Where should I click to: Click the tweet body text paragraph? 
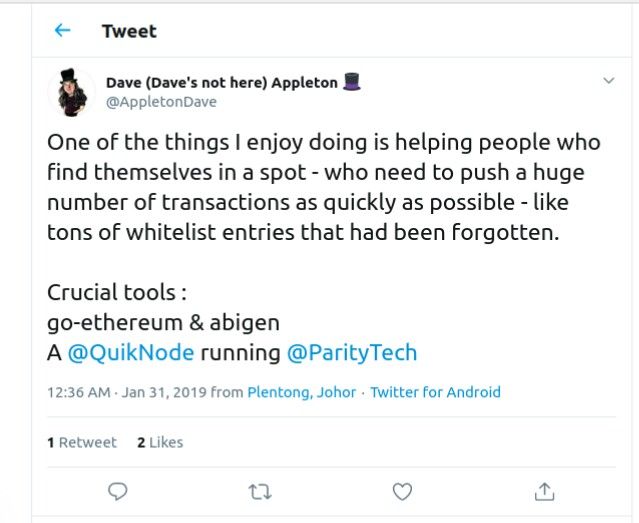click(324, 188)
